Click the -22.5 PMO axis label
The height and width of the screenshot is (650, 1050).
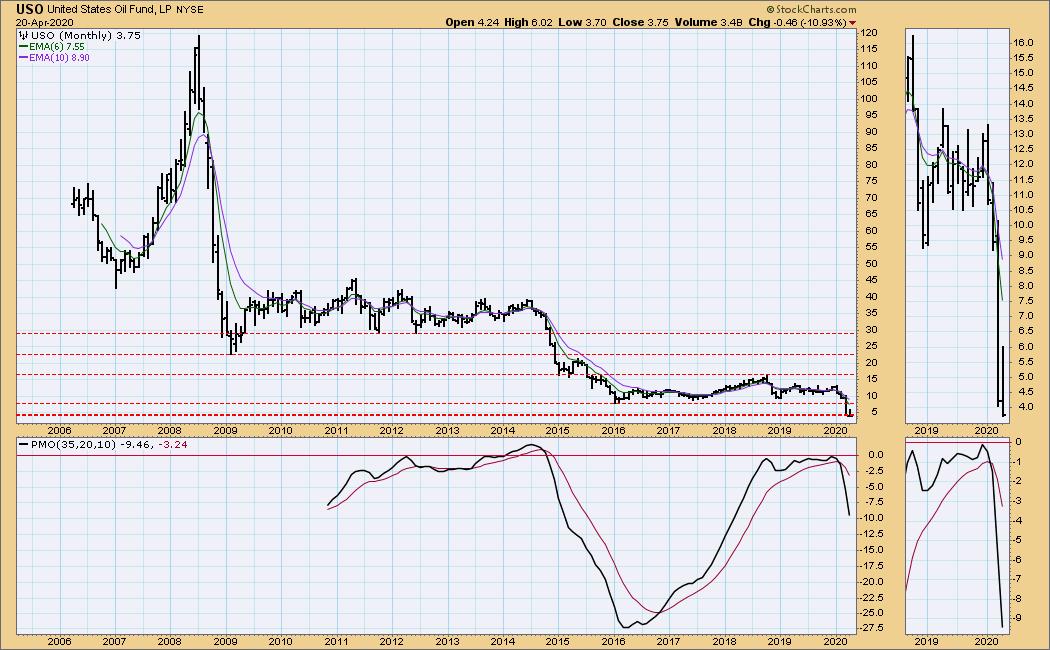coord(870,597)
